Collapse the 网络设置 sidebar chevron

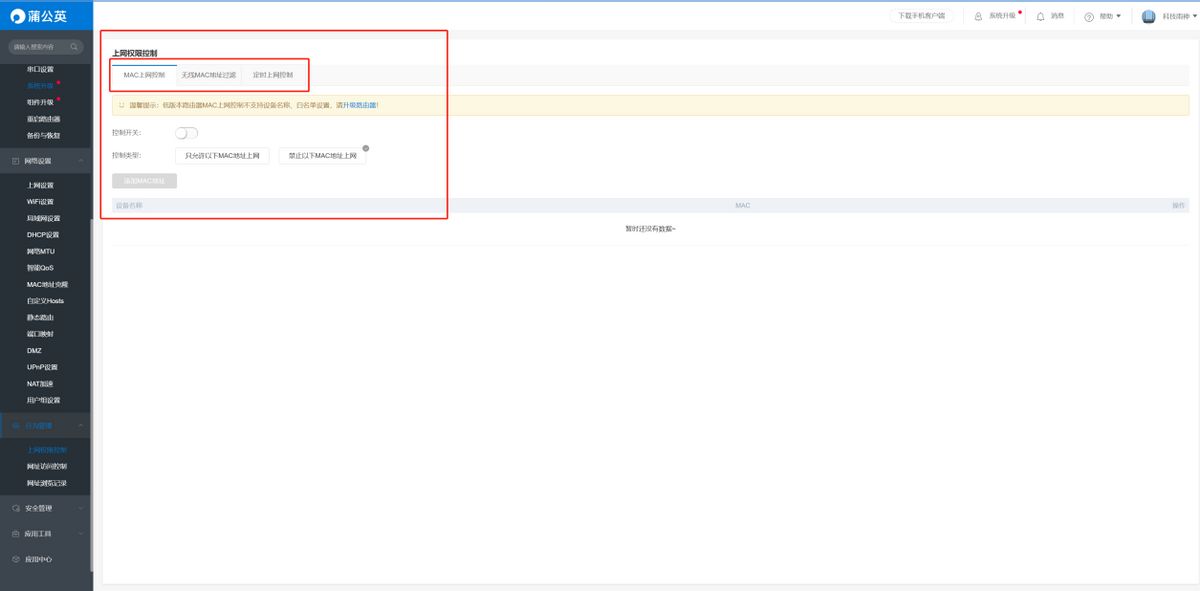pos(80,161)
